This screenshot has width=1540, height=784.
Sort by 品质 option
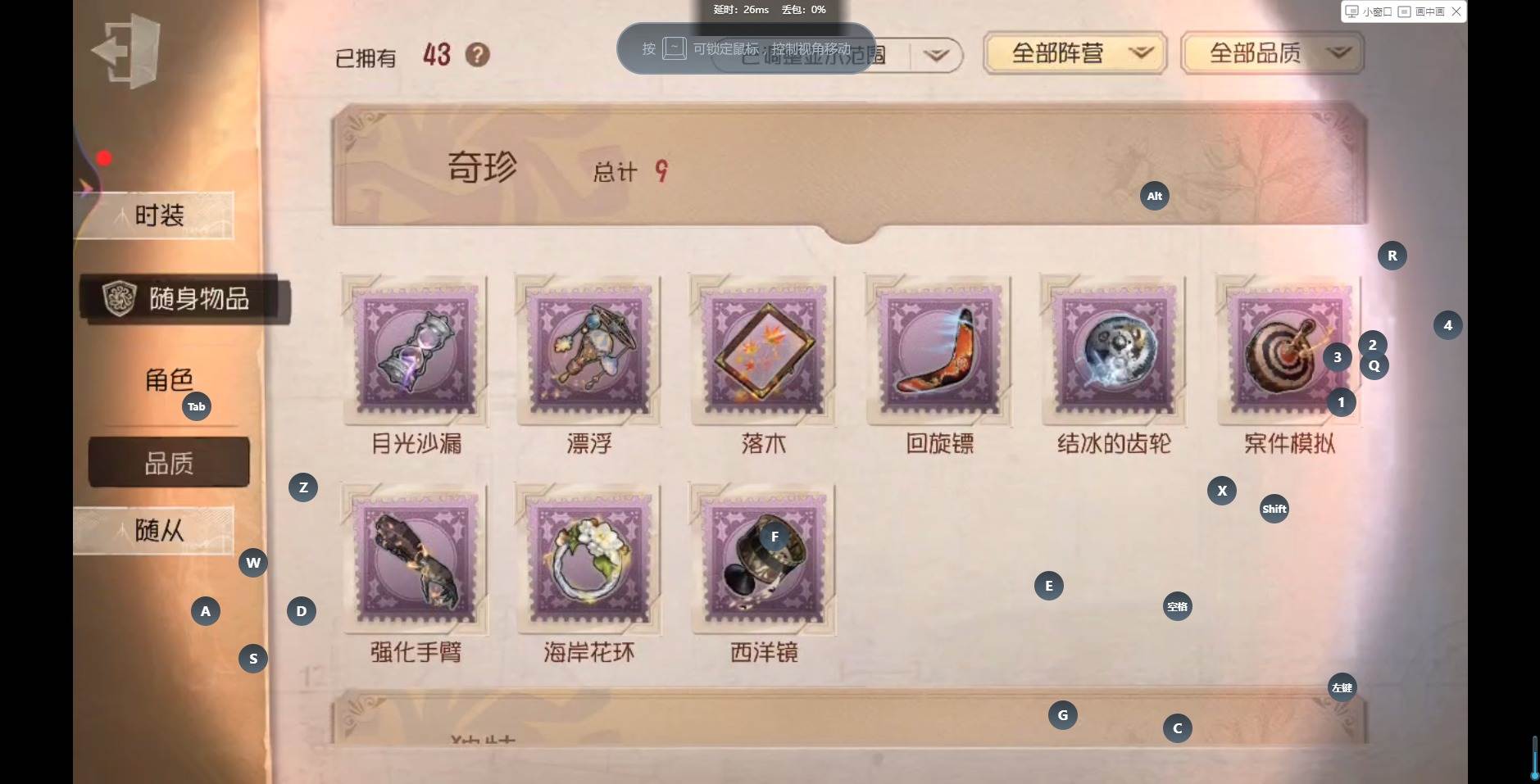click(169, 463)
